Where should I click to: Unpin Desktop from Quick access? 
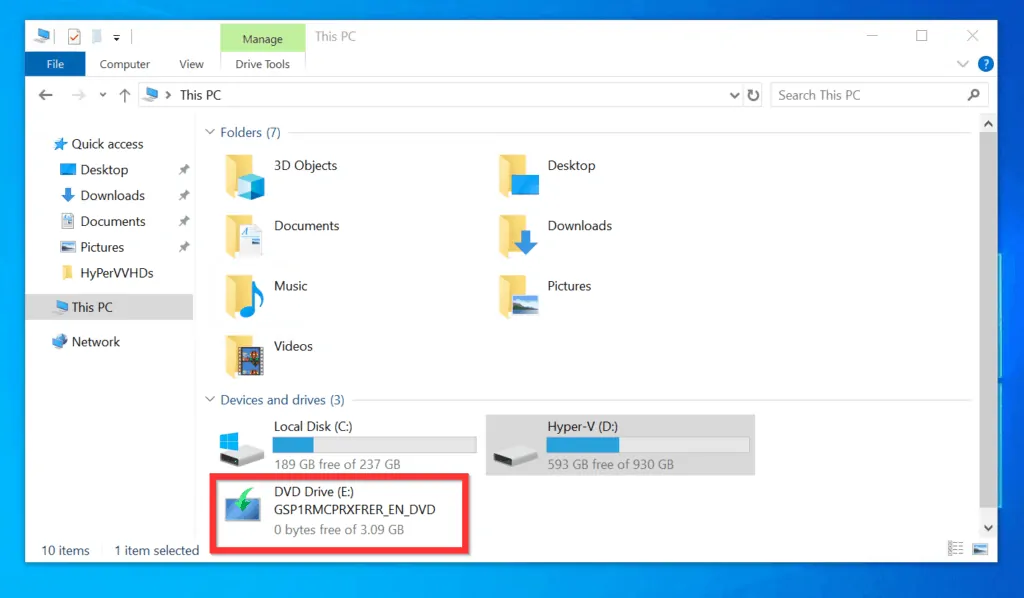pos(184,170)
